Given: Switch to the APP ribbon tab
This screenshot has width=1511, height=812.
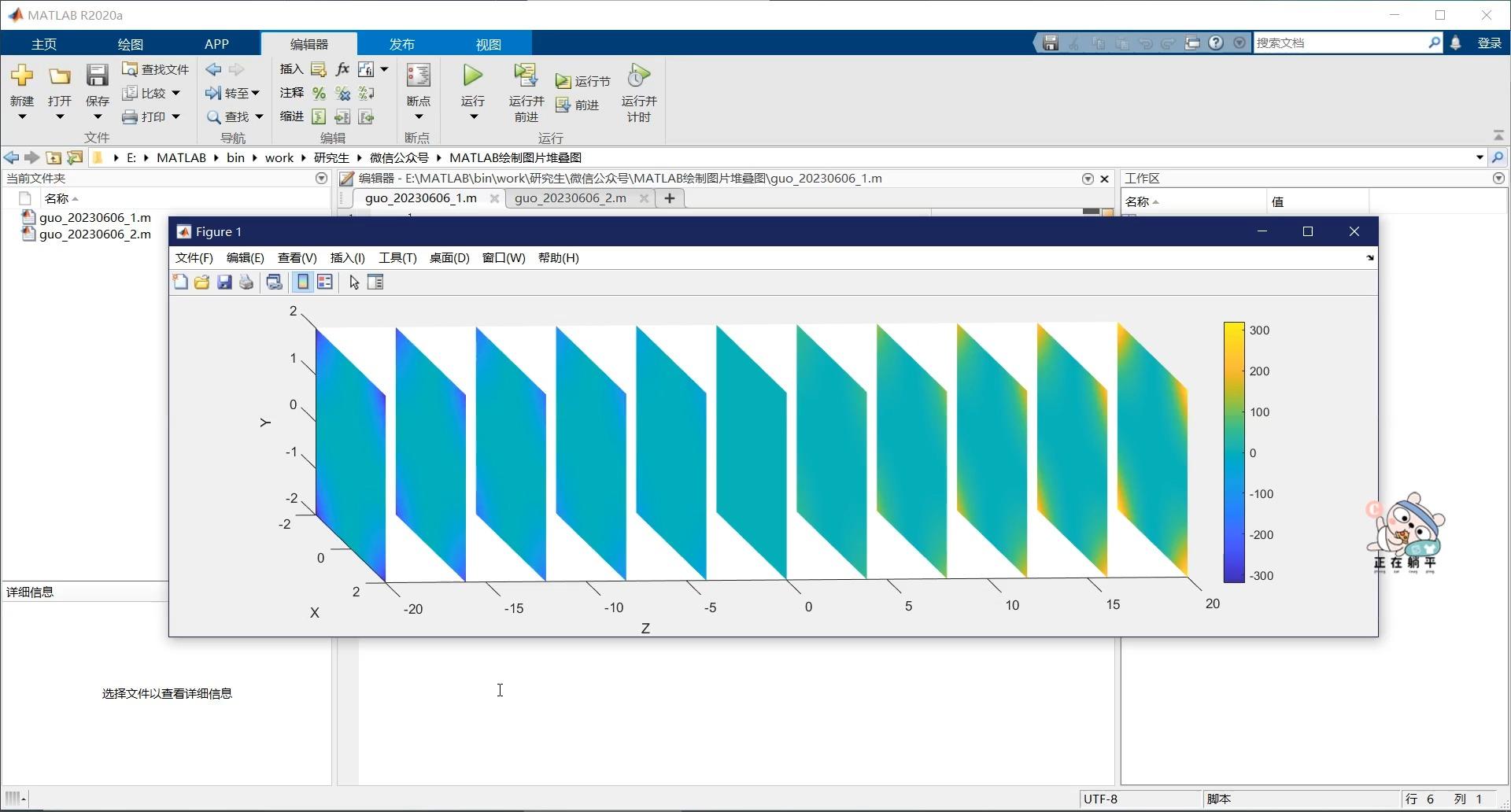Looking at the screenshot, I should (216, 44).
